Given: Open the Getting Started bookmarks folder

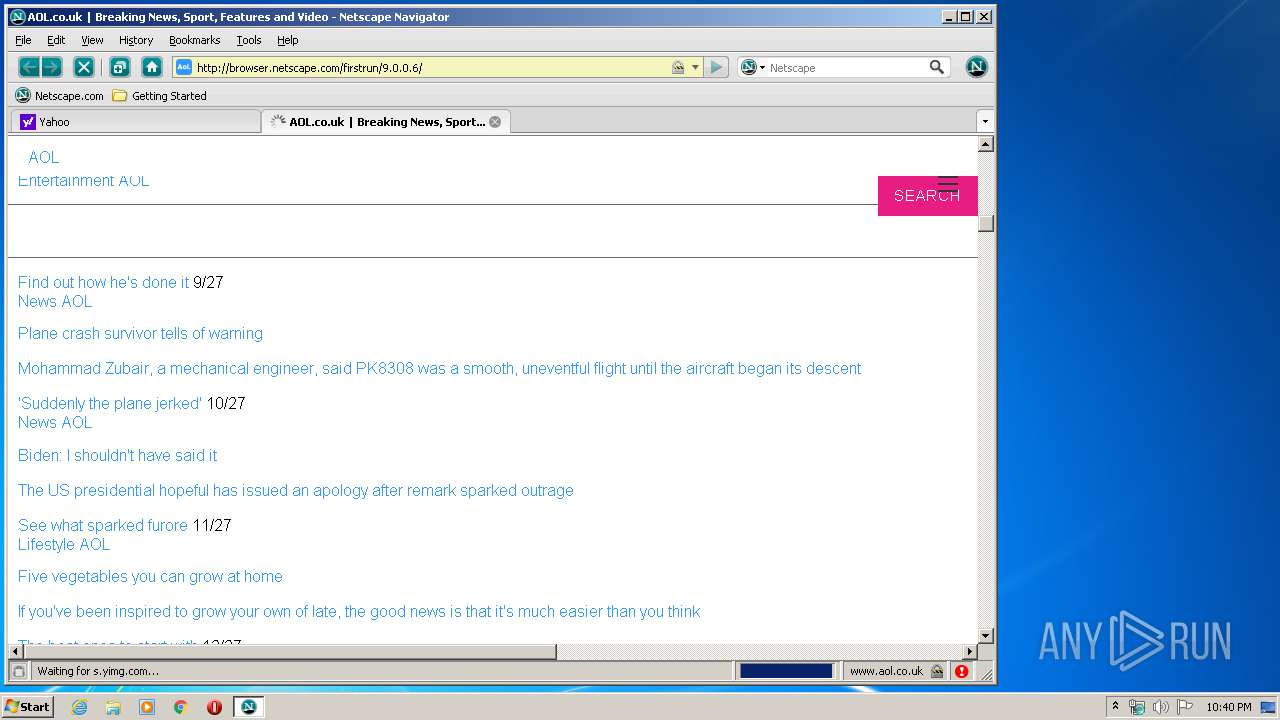Looking at the screenshot, I should point(159,96).
